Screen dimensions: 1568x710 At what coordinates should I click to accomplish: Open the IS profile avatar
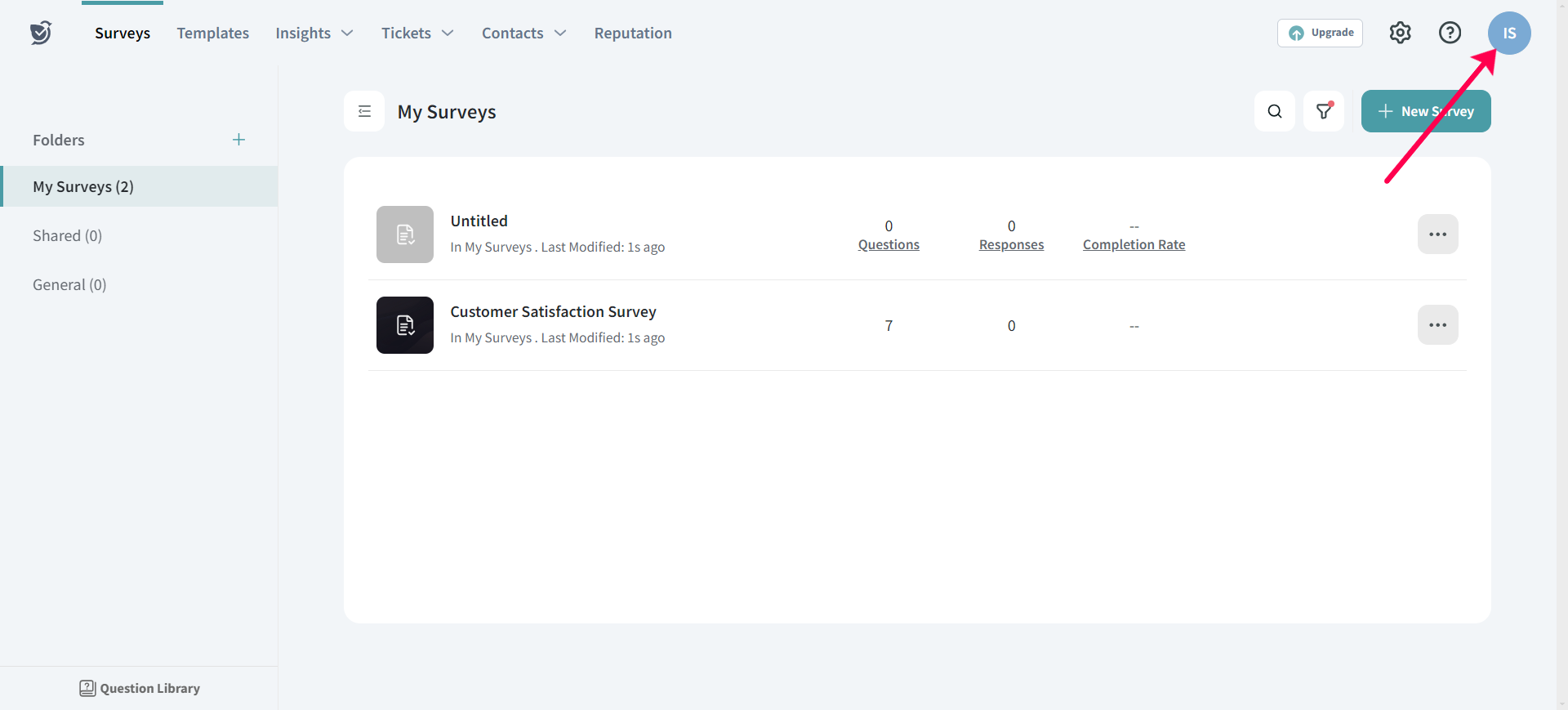click(1508, 33)
